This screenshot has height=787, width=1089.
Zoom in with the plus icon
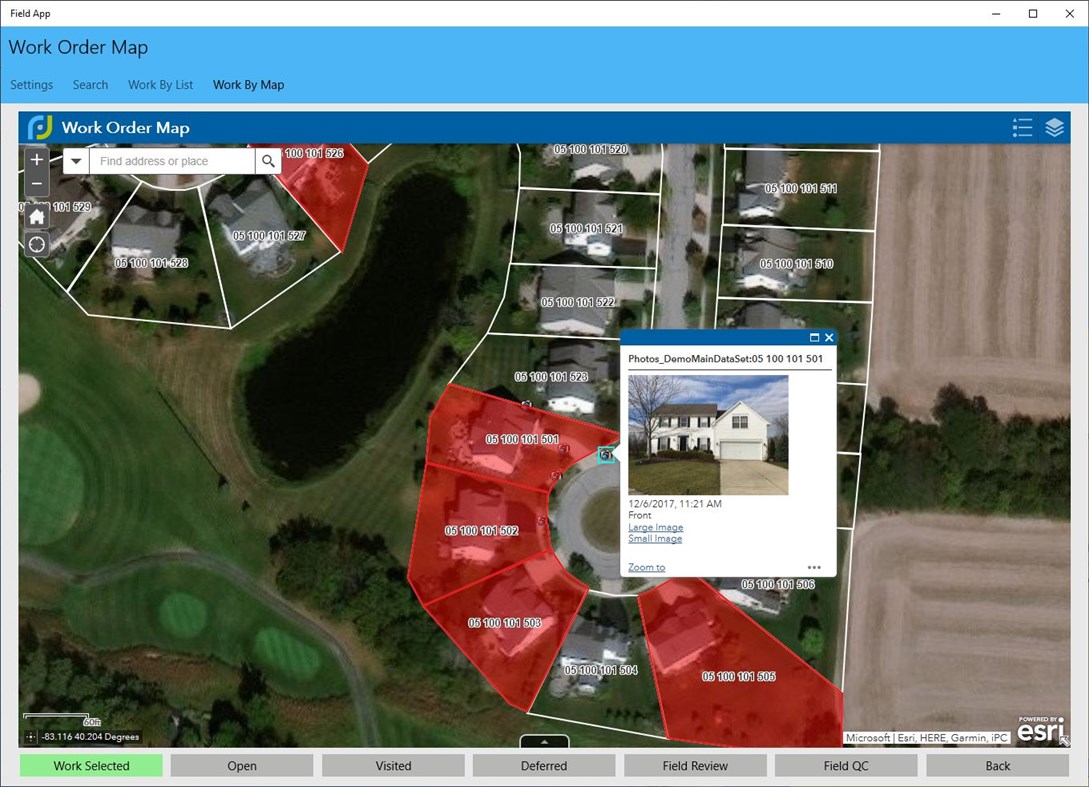[x=36, y=159]
